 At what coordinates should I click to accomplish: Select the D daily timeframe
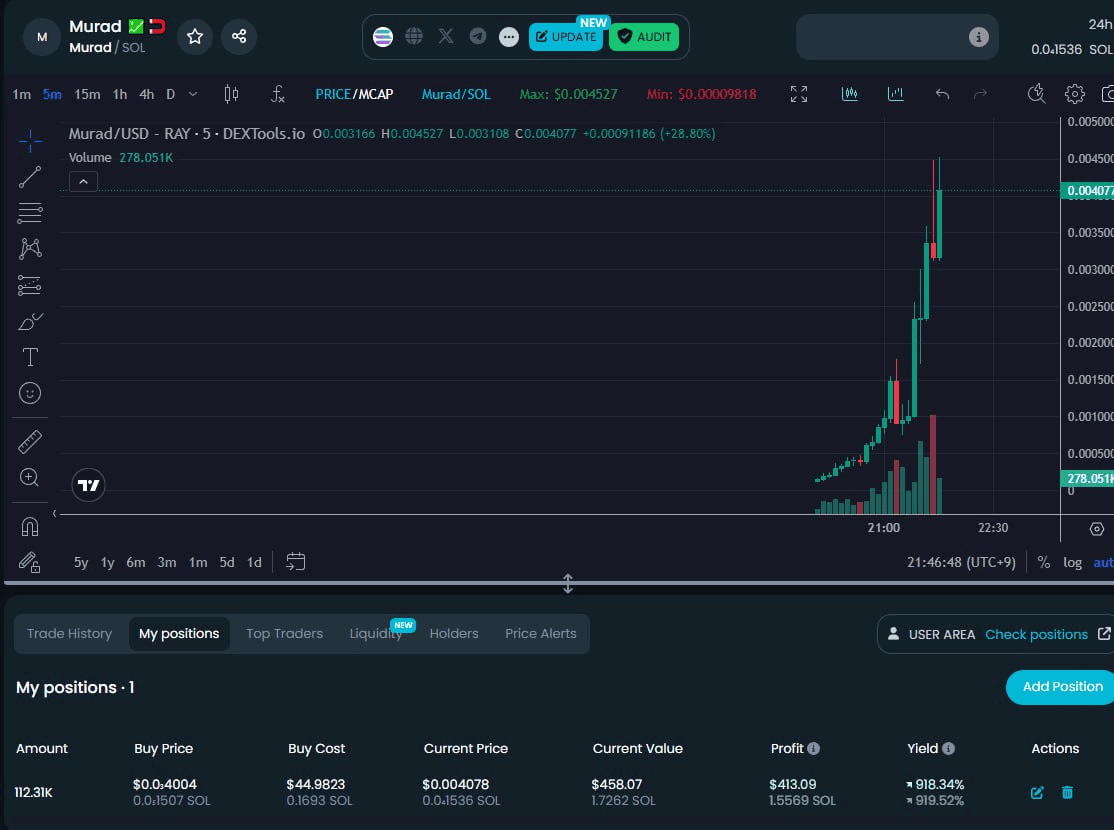coord(171,94)
